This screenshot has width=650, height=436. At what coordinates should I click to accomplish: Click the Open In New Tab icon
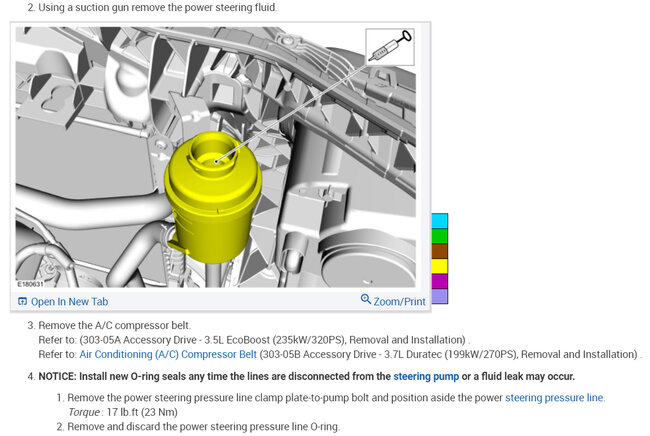pyautogui.click(x=22, y=301)
